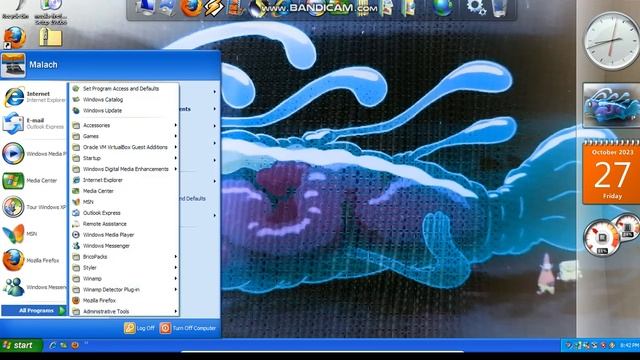Click the red shield tray icon
The height and width of the screenshot is (360, 640).
click(603, 346)
